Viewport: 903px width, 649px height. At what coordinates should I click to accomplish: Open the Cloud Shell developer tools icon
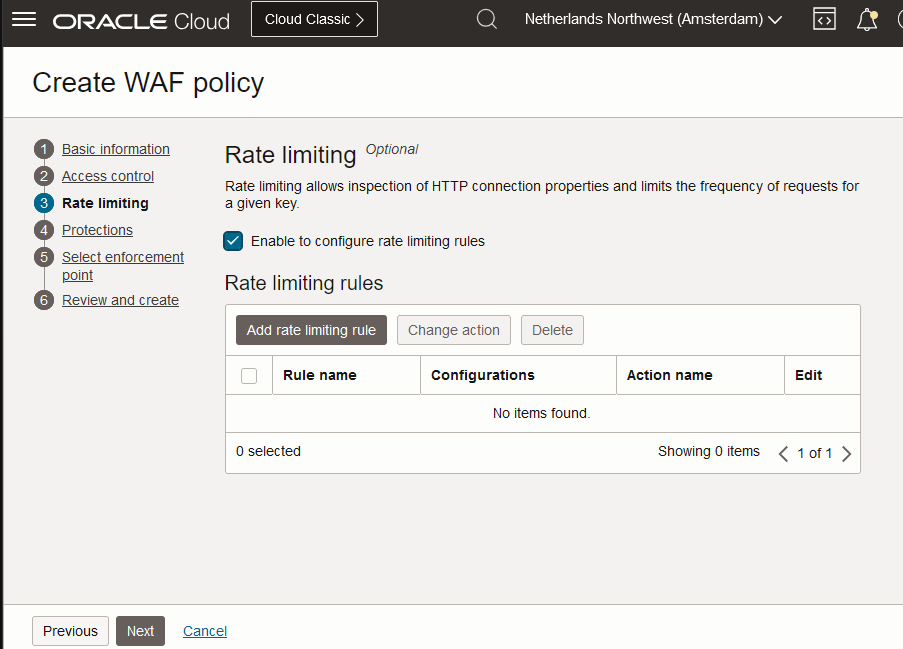824,20
